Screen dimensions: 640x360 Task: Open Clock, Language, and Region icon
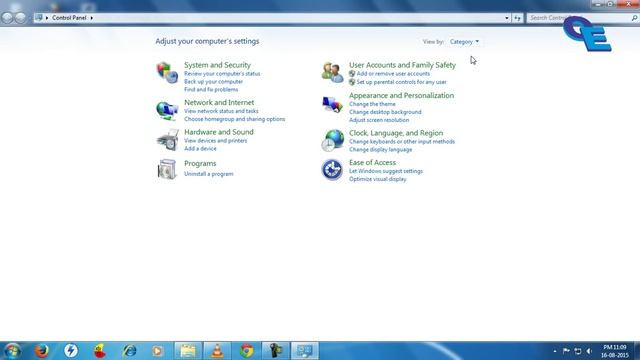pyautogui.click(x=332, y=140)
